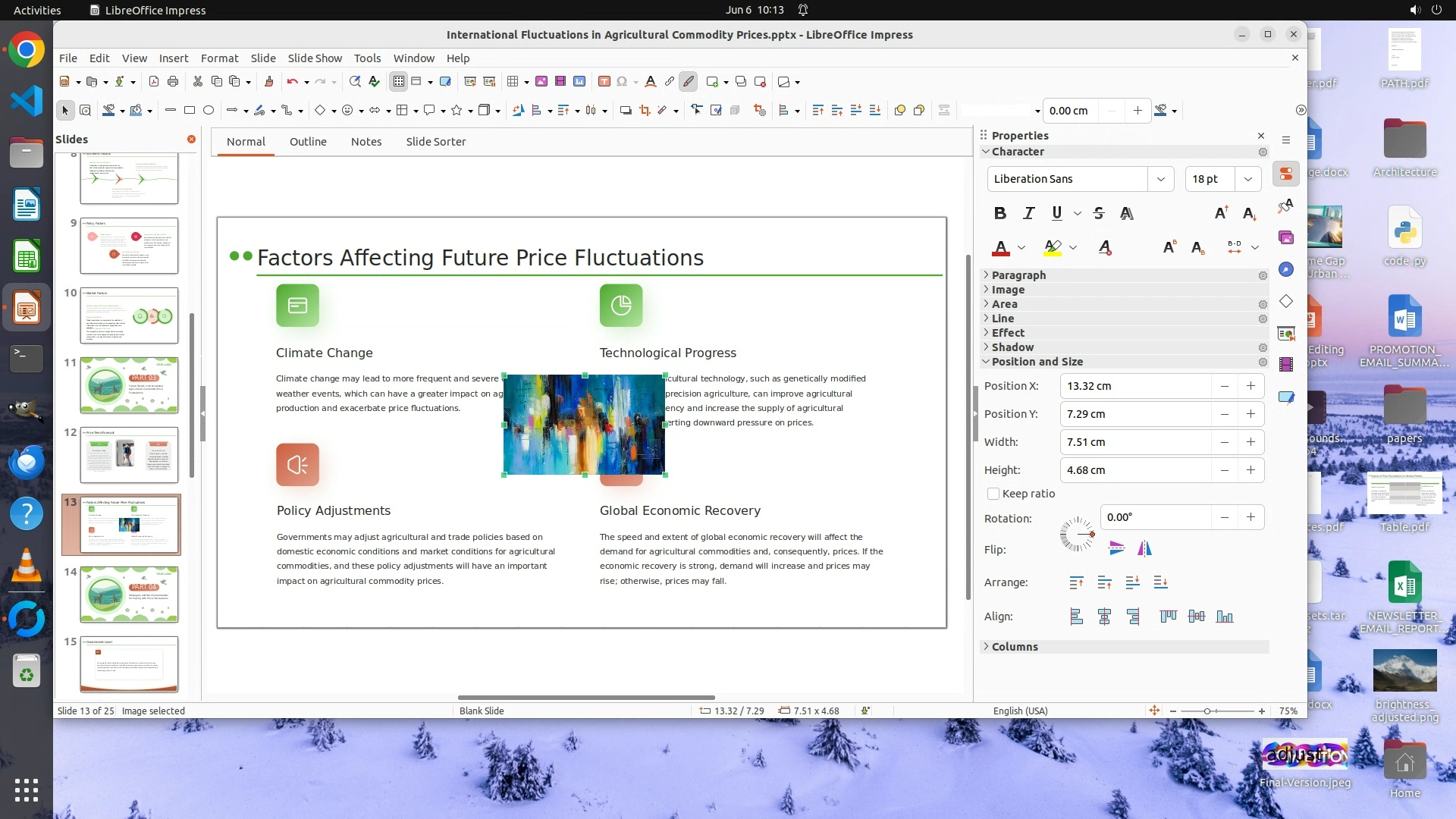
Task: Click the crop image toolbar icon
Action: pyautogui.click(x=645, y=111)
